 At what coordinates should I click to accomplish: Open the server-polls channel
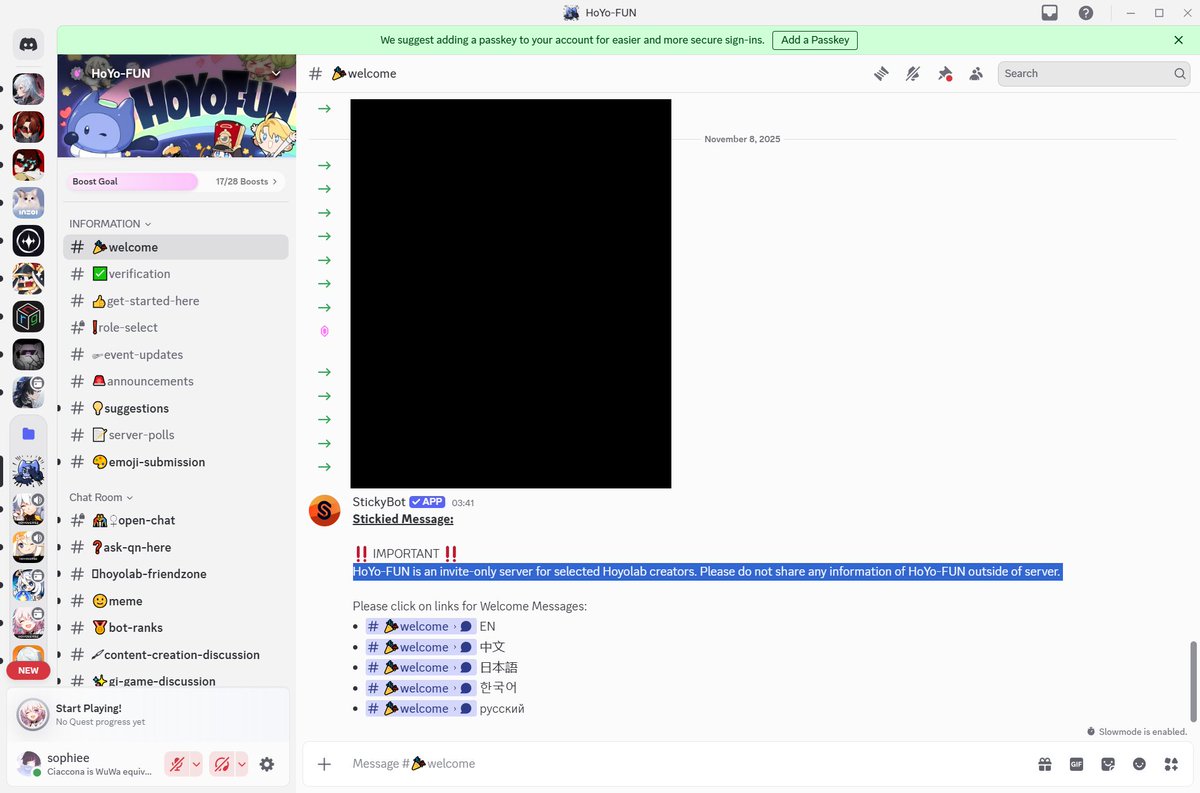point(176,435)
